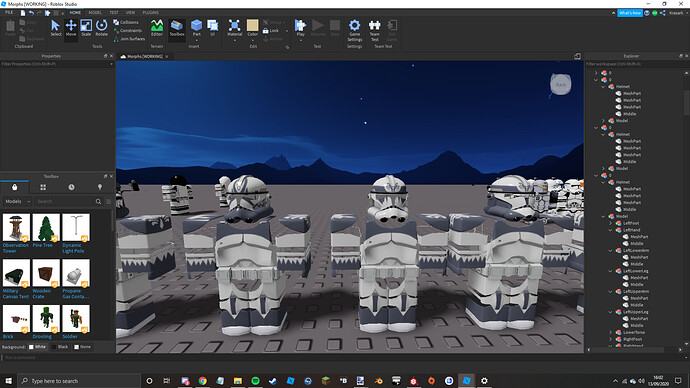The image size is (690, 388).
Task: Expand the LowerTorso tree node
Action: pyautogui.click(x=611, y=333)
